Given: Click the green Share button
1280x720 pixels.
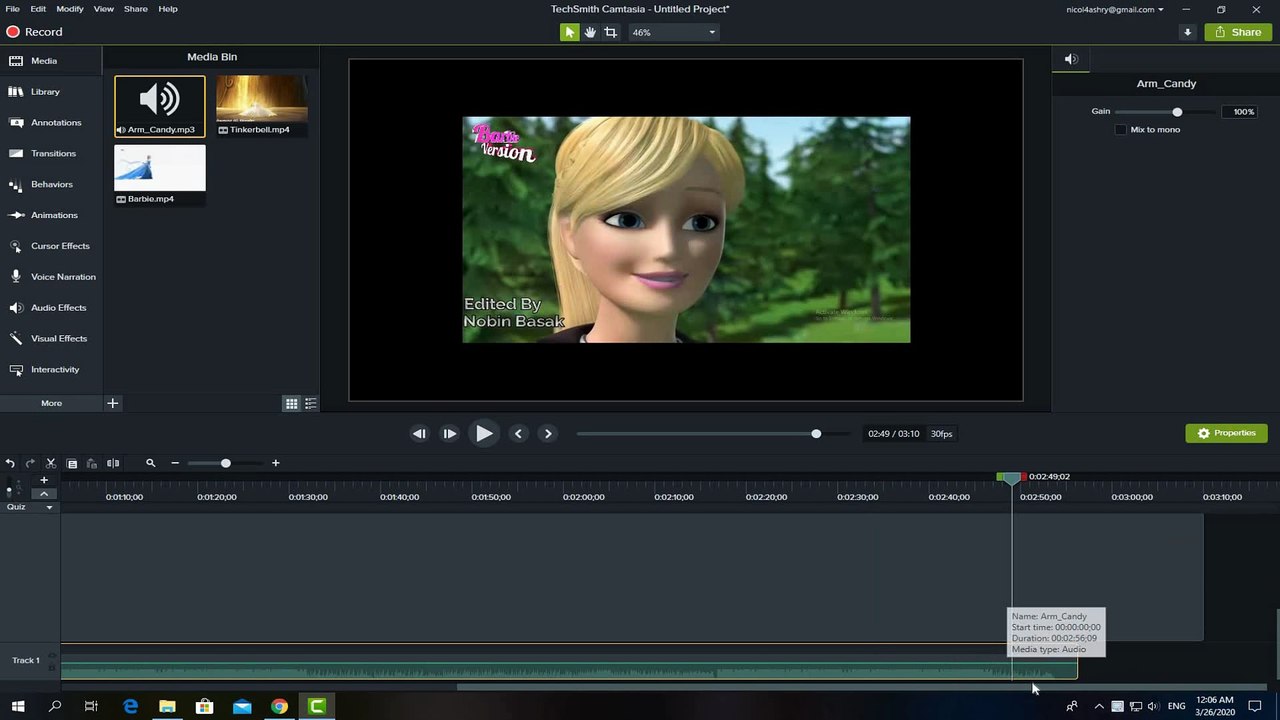Looking at the screenshot, I should [1238, 32].
